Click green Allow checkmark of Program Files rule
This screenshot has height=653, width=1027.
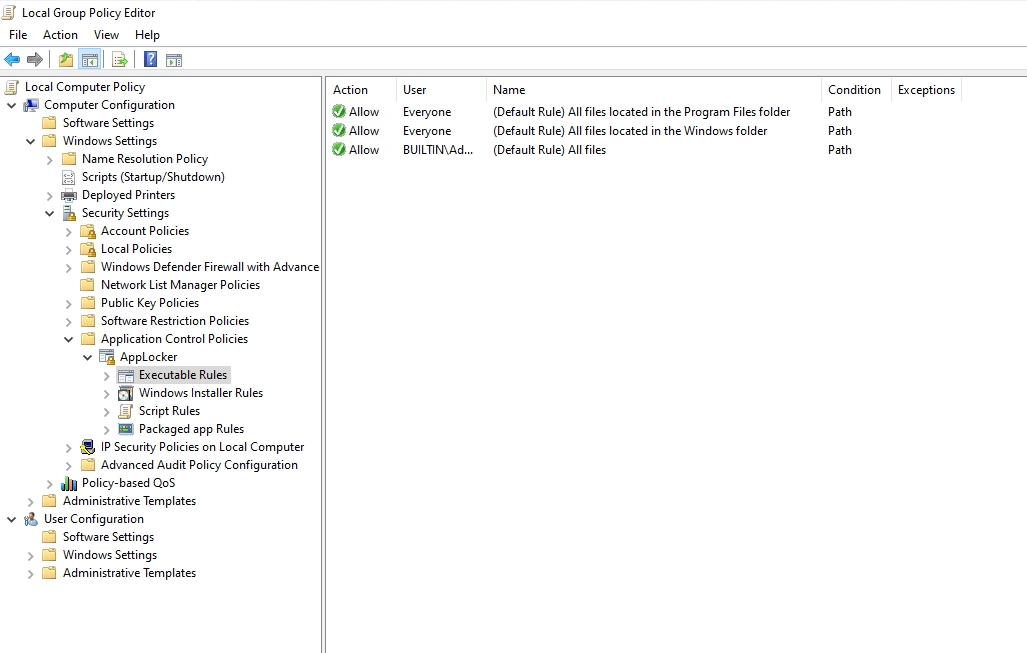click(x=339, y=112)
